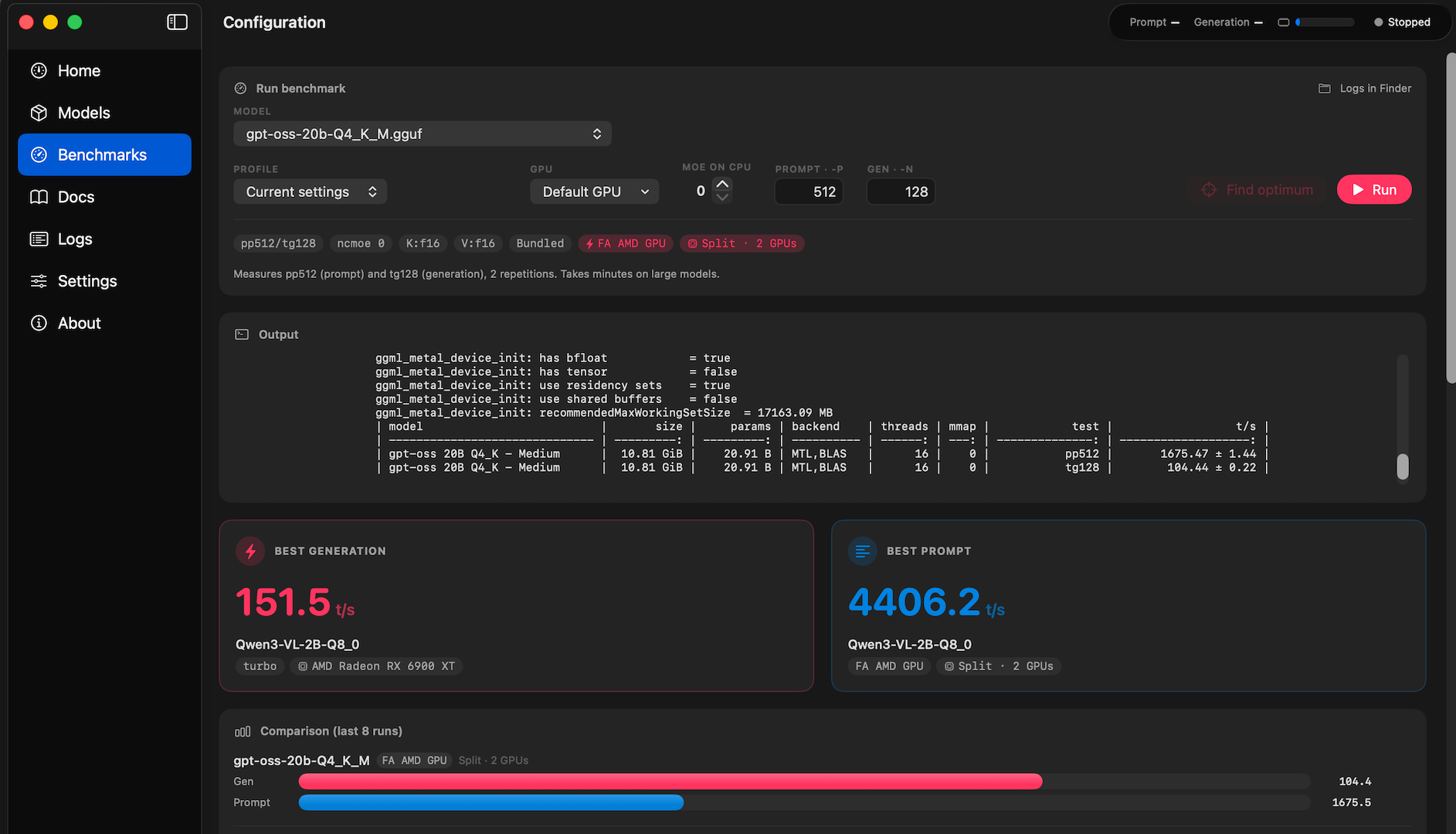Click the red FA AMD GPU tag
1456x834 pixels.
point(626,243)
